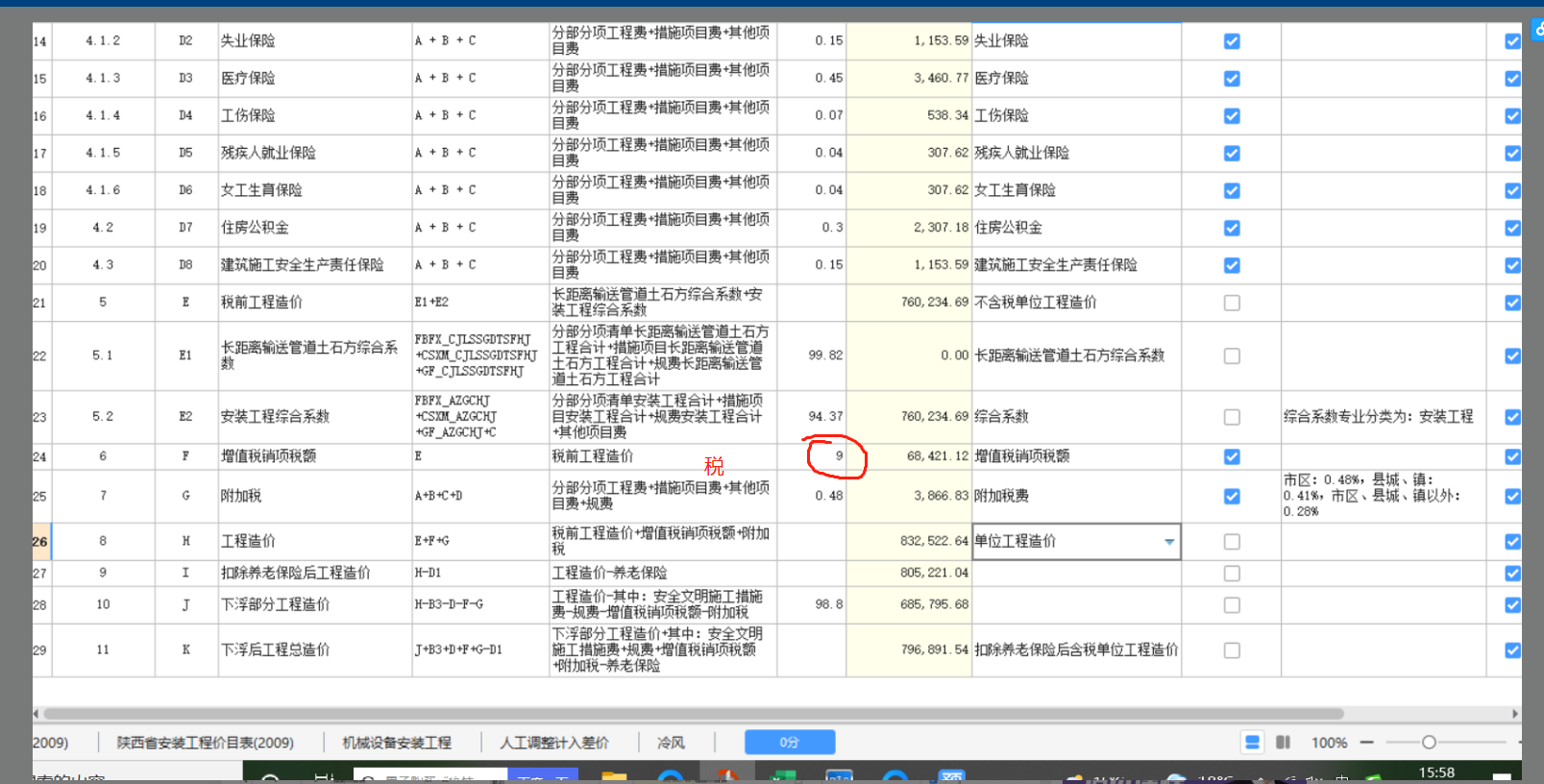Click the category cell 不含税单位工程造价
Image resolution: width=1544 pixels, height=784 pixels.
(x=1076, y=303)
